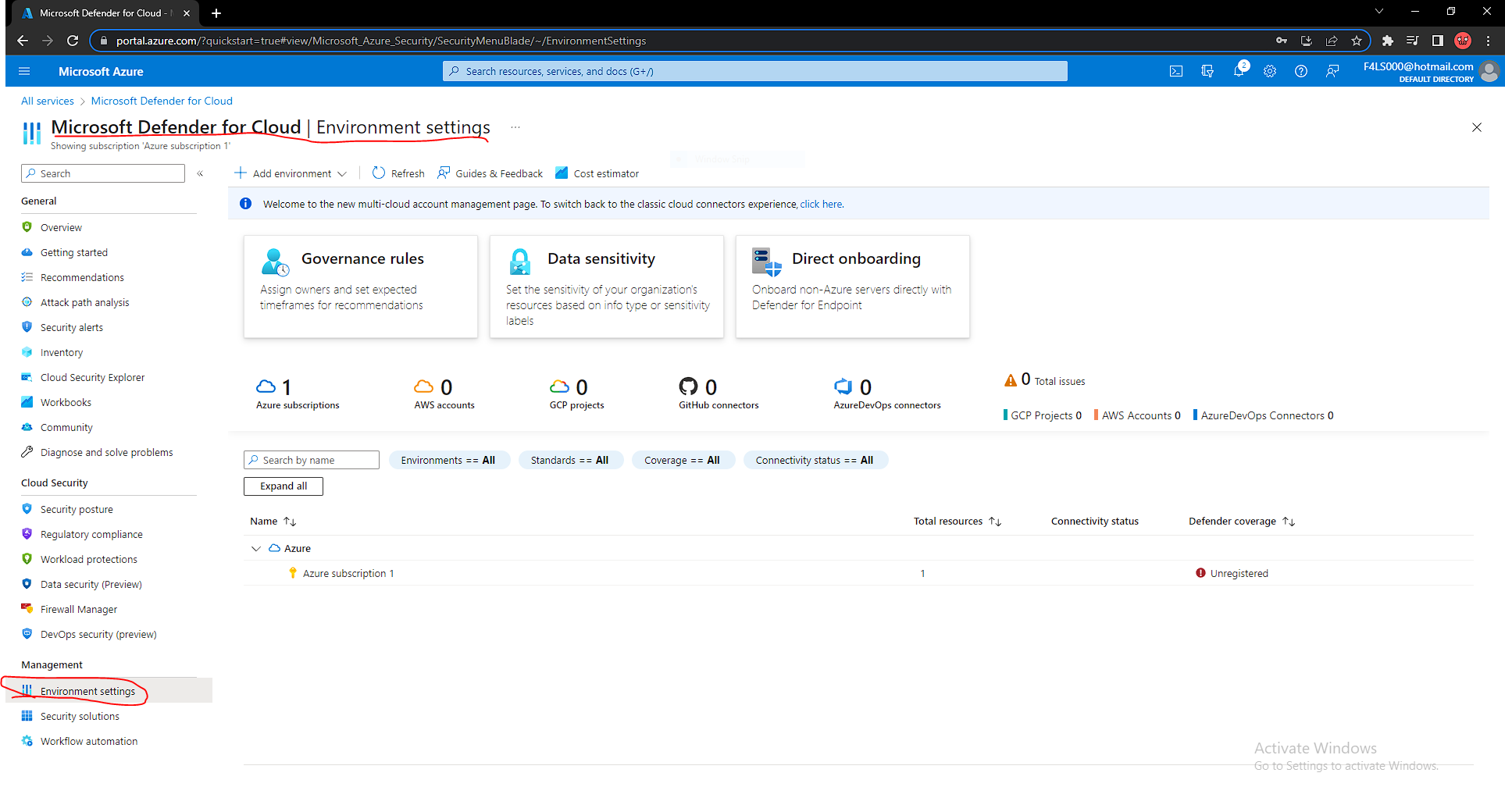The image size is (1505, 812).
Task: Click the GitHub connectors count tile
Action: pos(719,394)
